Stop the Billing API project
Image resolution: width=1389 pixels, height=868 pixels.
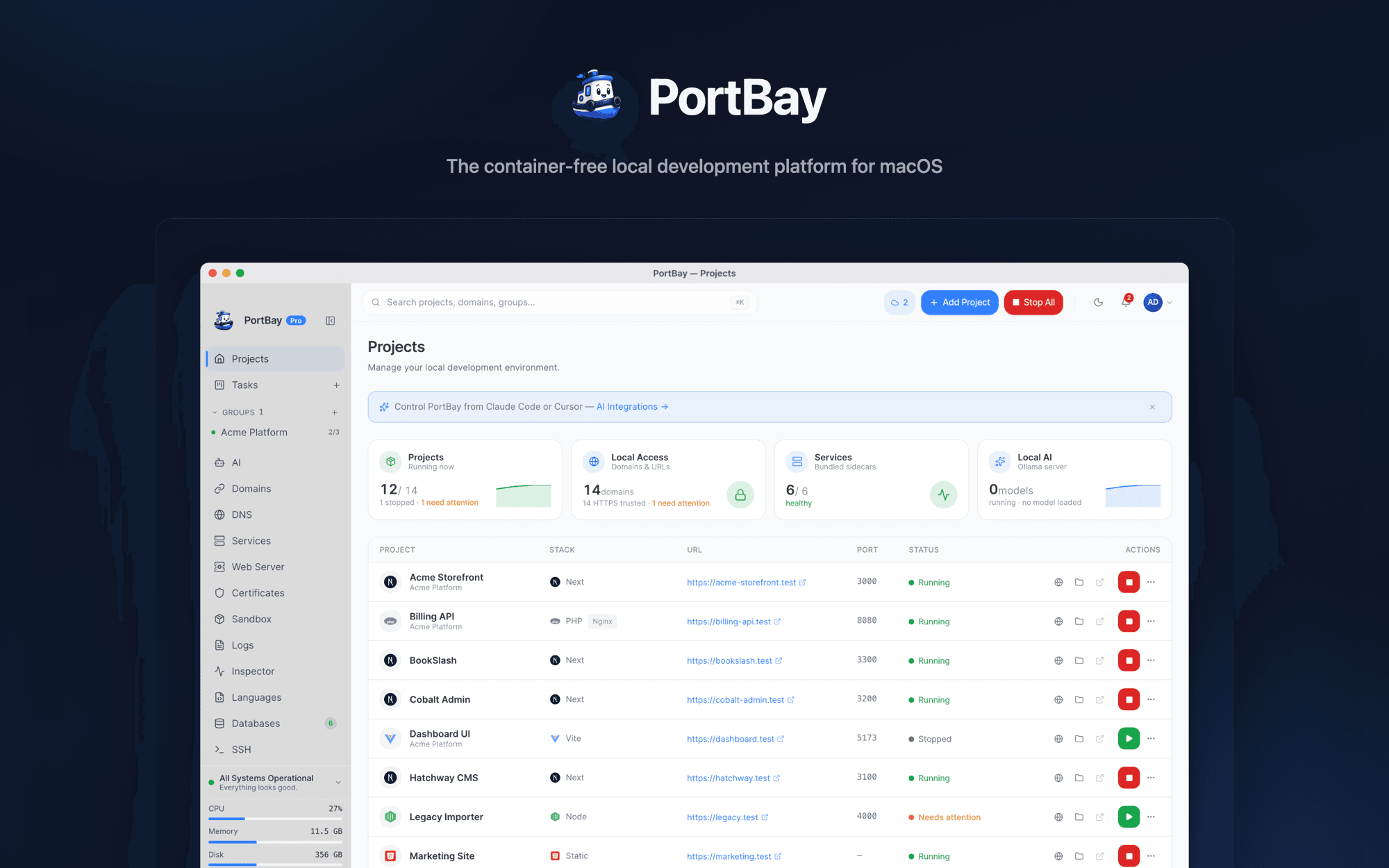(x=1129, y=621)
